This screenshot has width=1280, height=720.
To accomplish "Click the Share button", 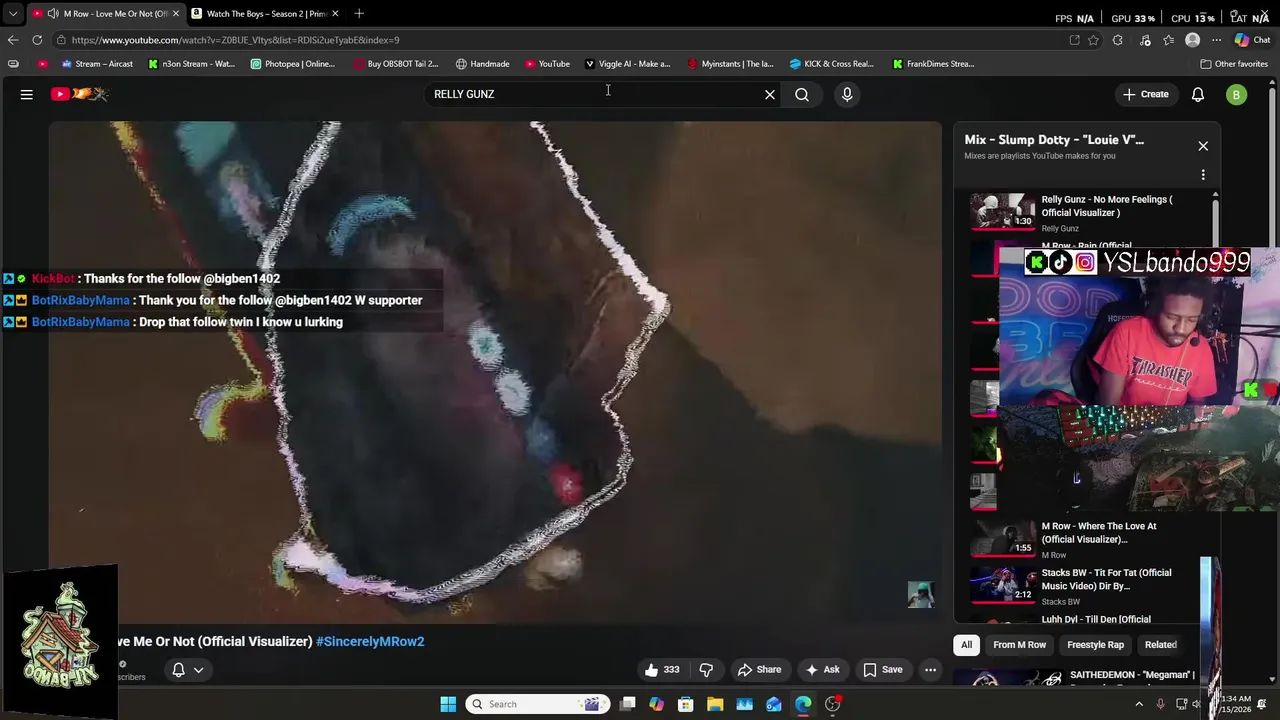I will point(759,670).
